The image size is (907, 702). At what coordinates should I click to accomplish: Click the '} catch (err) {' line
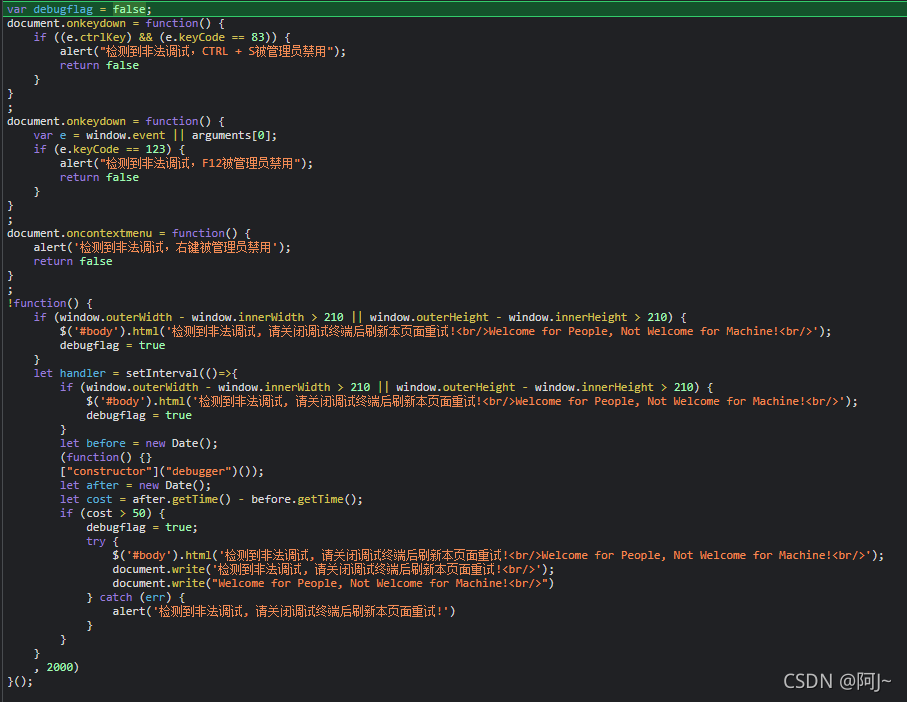tap(135, 597)
